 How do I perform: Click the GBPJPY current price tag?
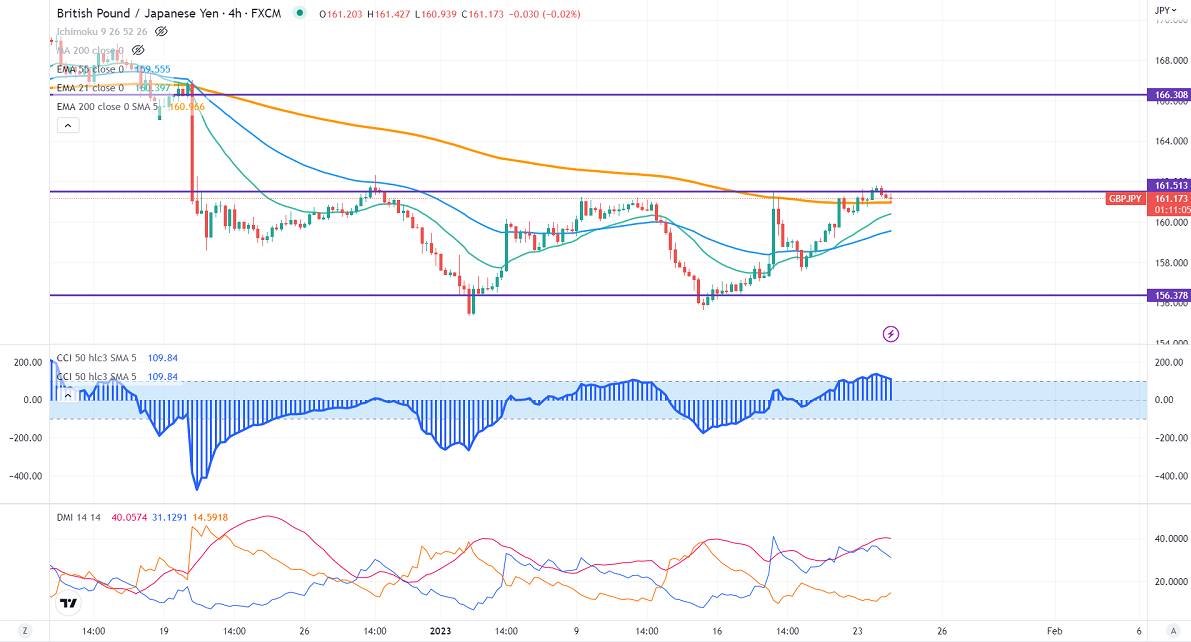point(1125,199)
